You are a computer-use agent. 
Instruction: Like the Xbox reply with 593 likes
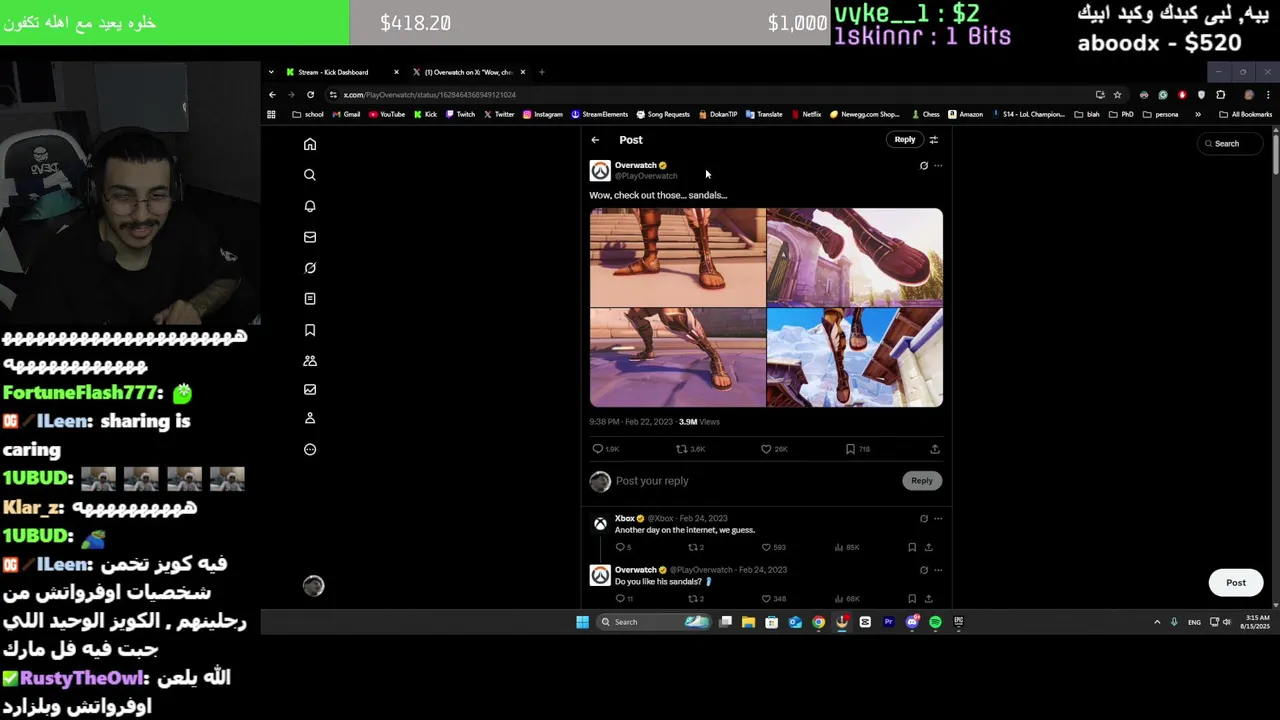click(x=766, y=547)
